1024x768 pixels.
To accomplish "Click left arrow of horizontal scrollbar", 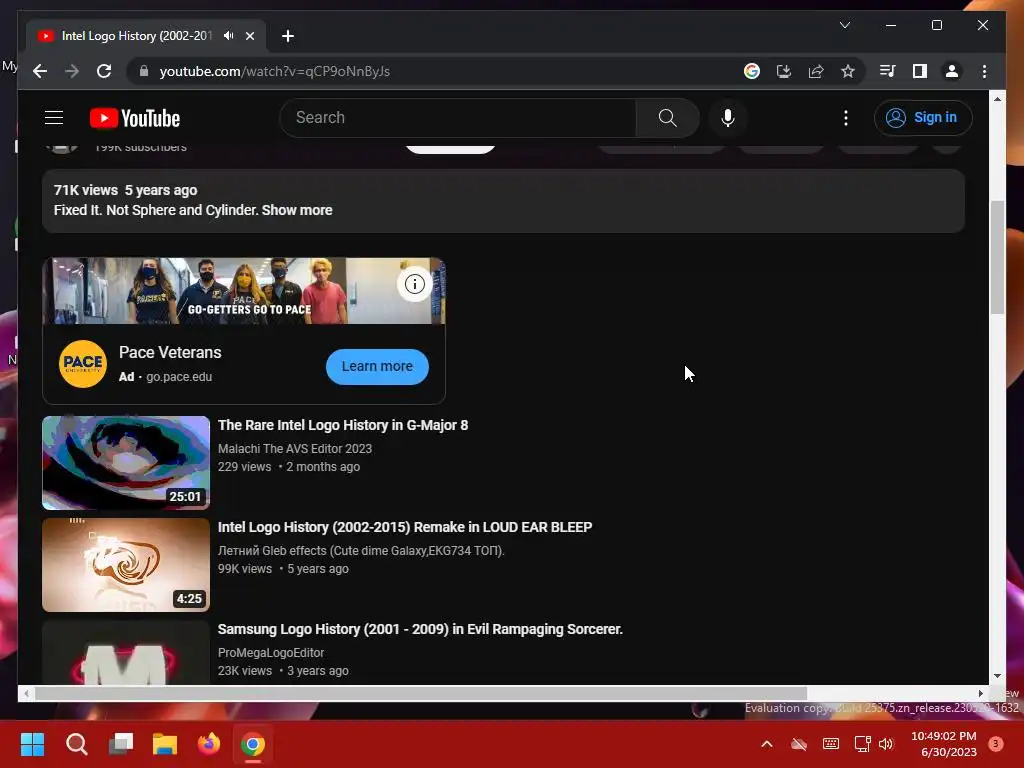I will [25, 694].
